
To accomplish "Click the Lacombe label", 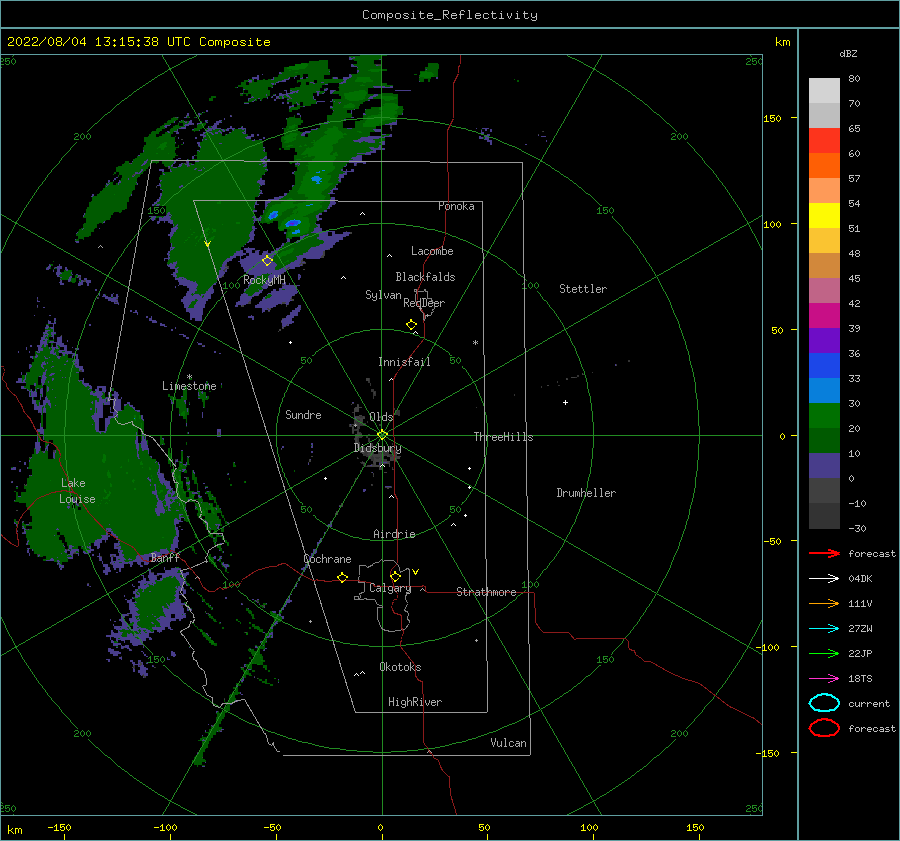I will [432, 251].
